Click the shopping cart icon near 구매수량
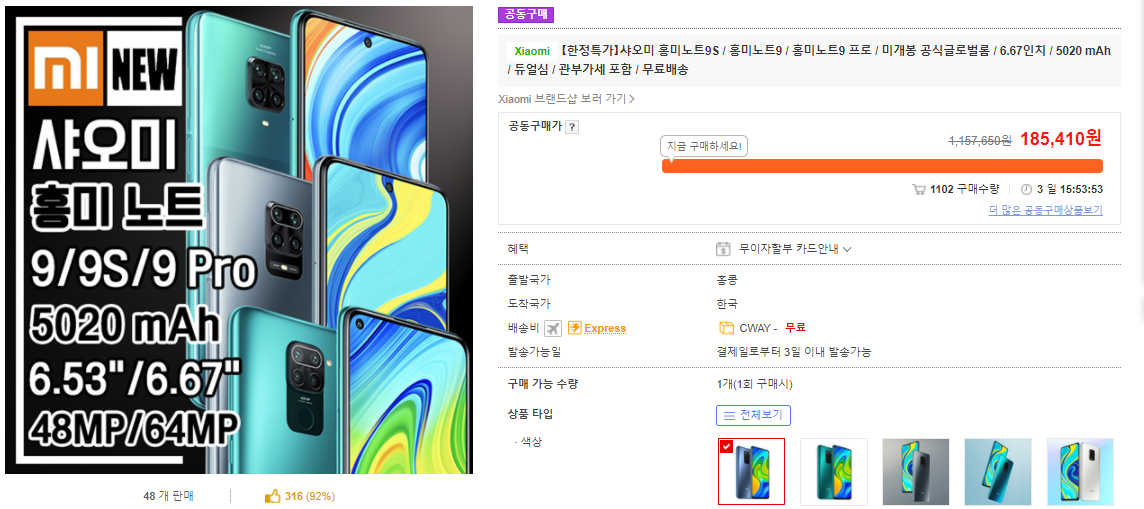This screenshot has width=1144, height=509. 919,190
